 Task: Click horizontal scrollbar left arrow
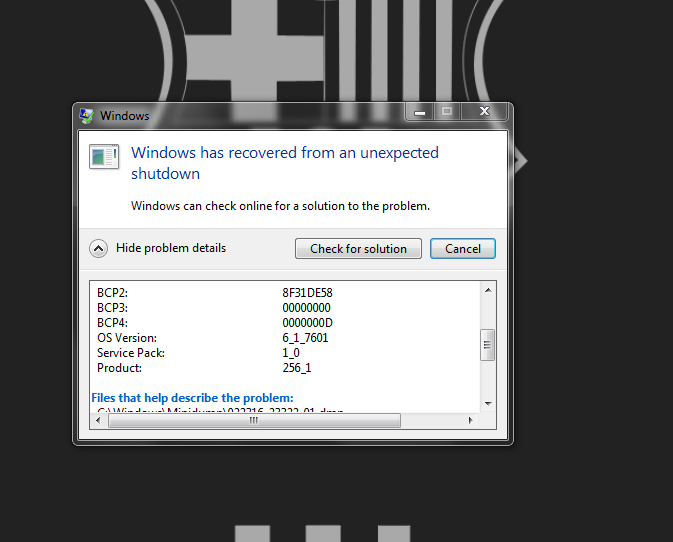coord(97,420)
